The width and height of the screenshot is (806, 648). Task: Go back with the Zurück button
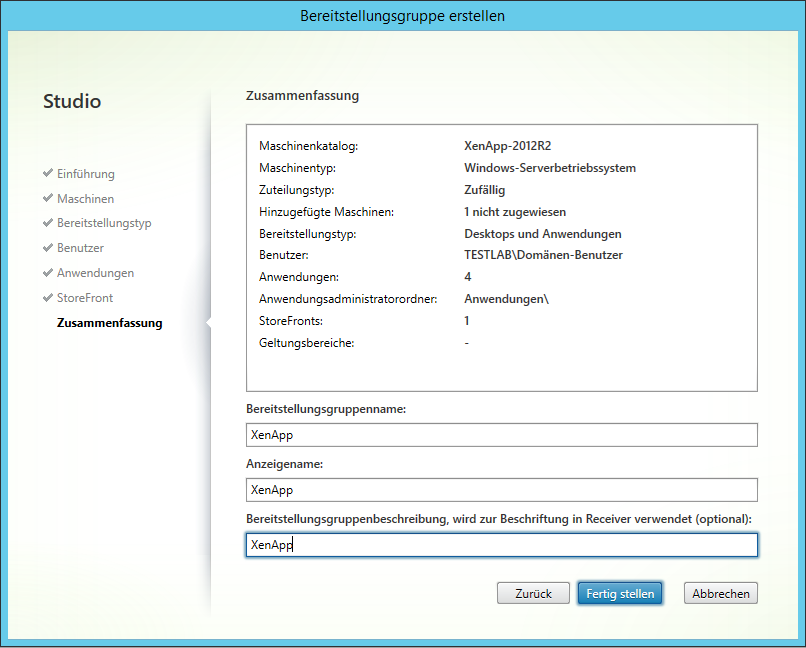[x=533, y=594]
